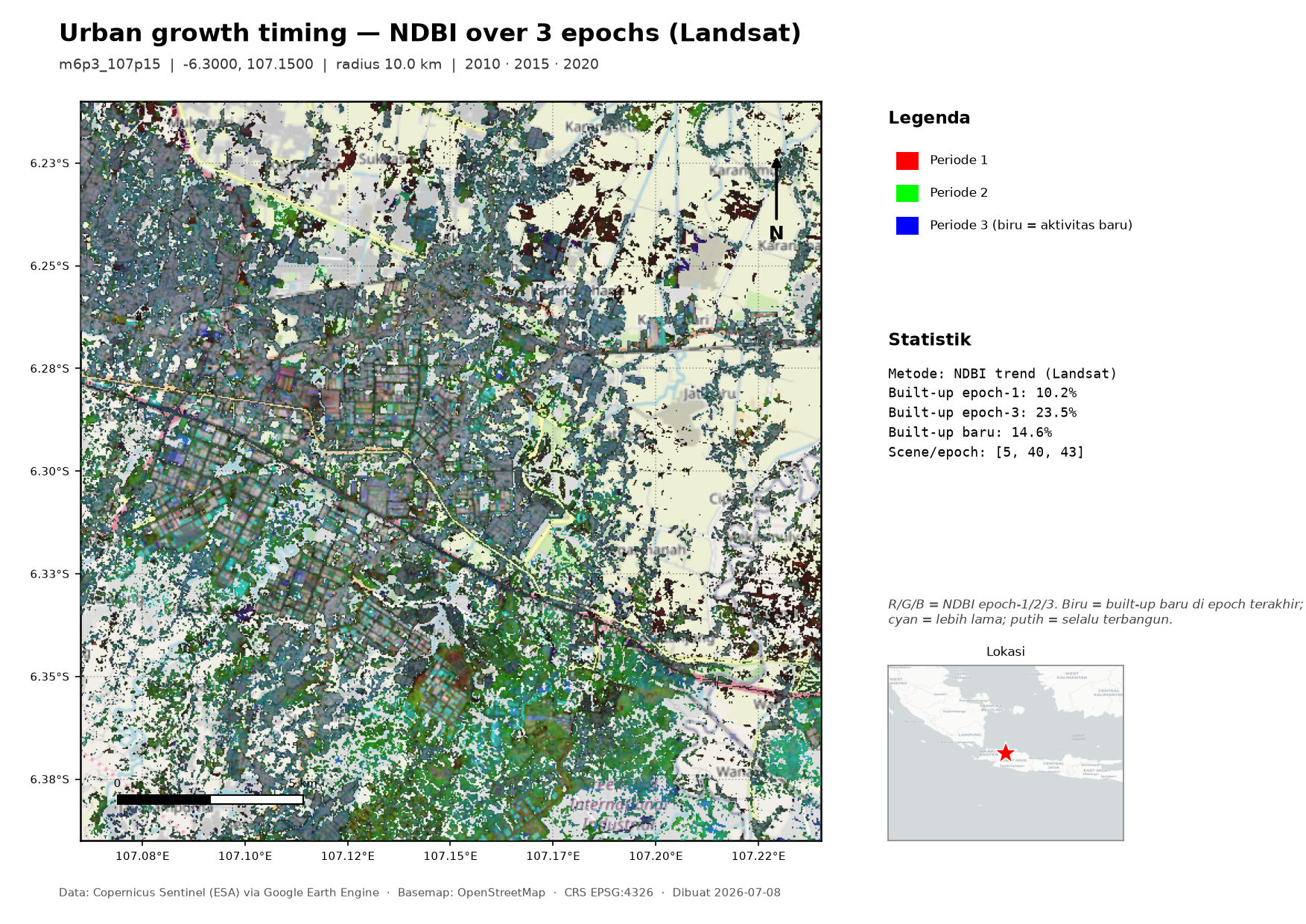Click the Lokasi inset map thumbnail
Image resolution: width=1306 pixels, height=924 pixels.
click(1005, 753)
